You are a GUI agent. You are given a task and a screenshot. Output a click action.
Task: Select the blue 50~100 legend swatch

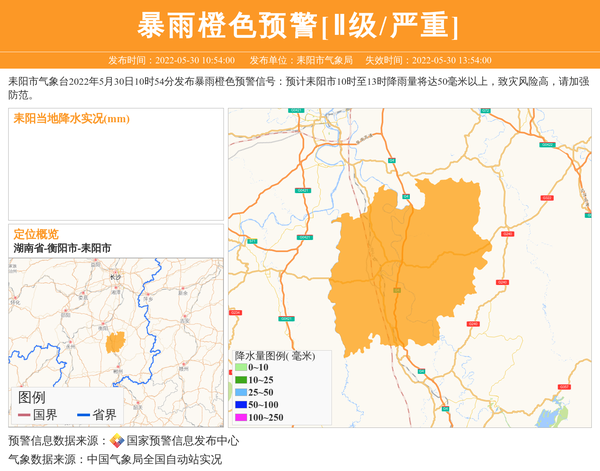241,405
